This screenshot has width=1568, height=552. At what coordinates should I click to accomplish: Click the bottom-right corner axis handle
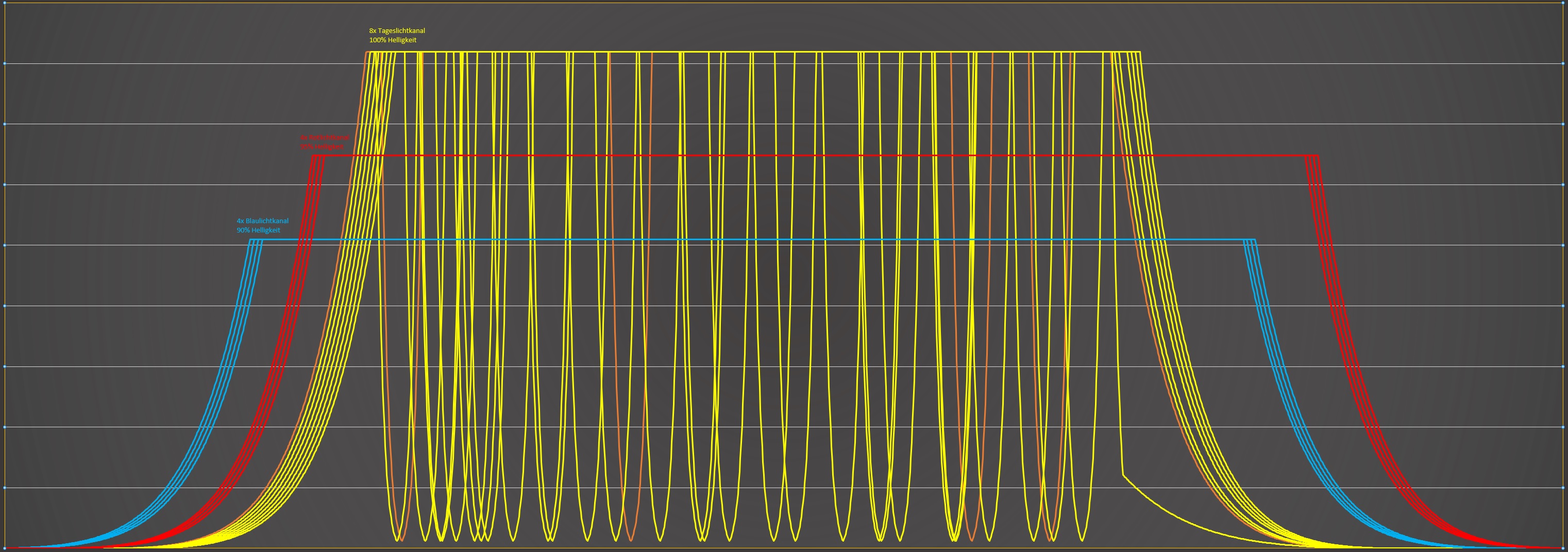(x=1564, y=548)
